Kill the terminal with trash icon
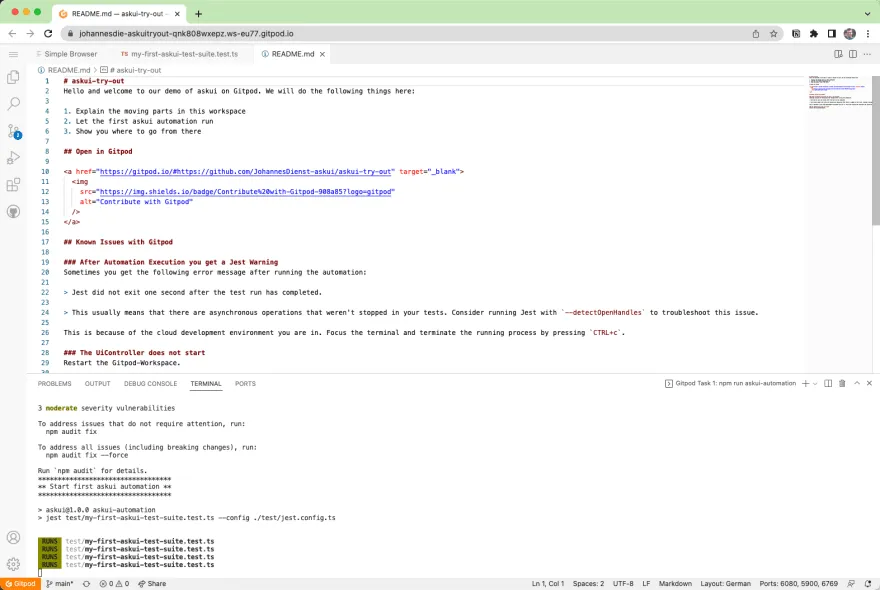This screenshot has width=880, height=590. pos(842,383)
